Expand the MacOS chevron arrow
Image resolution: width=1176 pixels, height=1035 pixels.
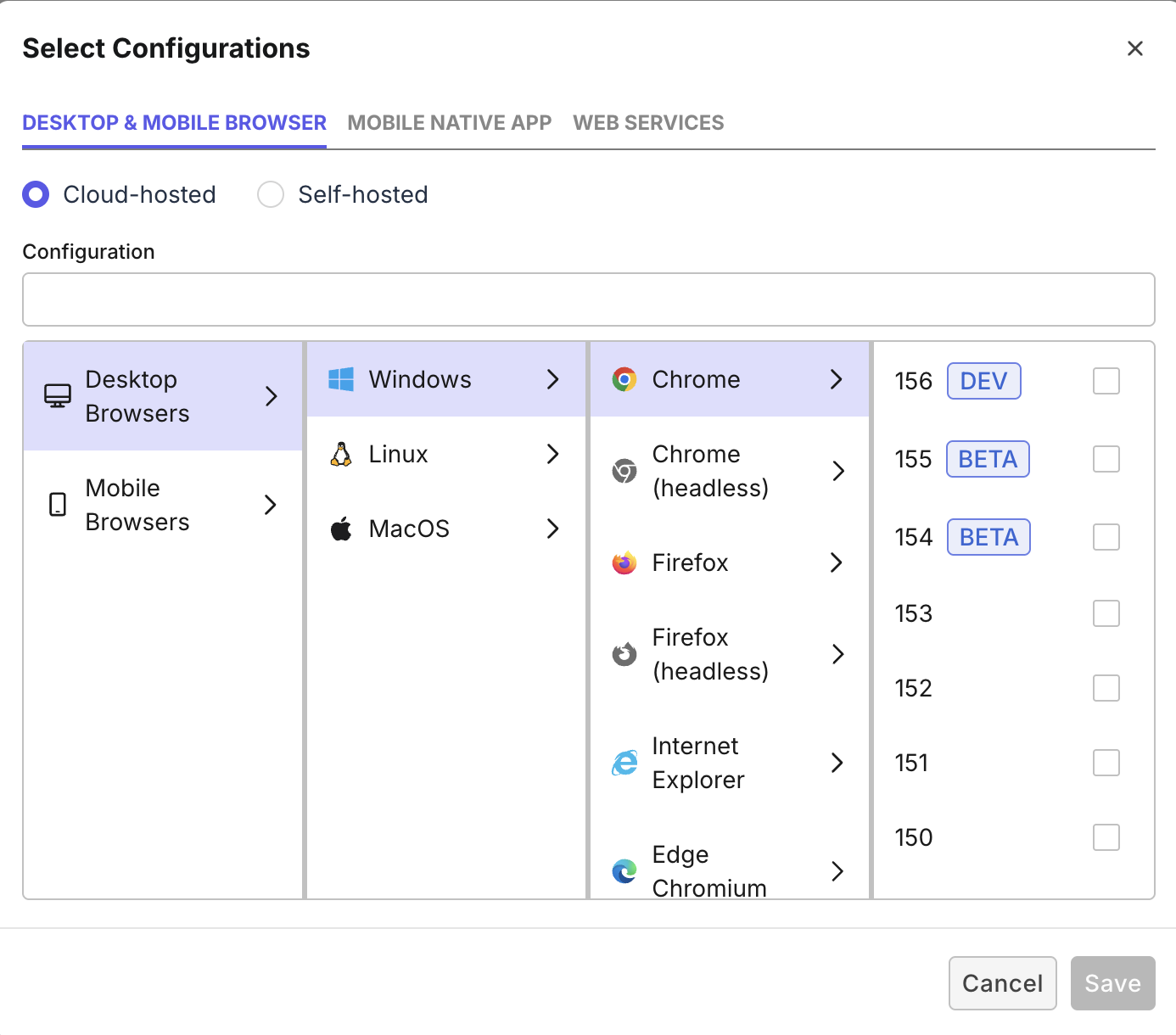pos(553,529)
